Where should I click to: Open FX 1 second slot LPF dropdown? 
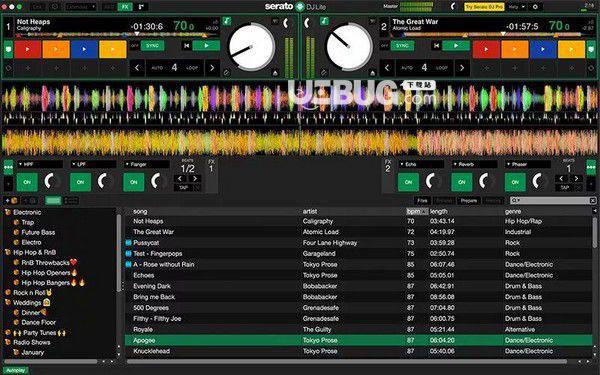tap(93, 164)
